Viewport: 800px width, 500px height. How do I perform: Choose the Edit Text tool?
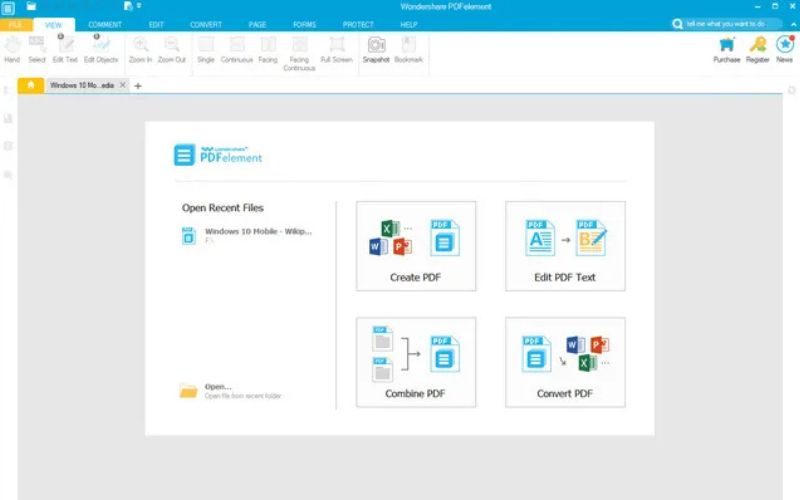pos(65,50)
